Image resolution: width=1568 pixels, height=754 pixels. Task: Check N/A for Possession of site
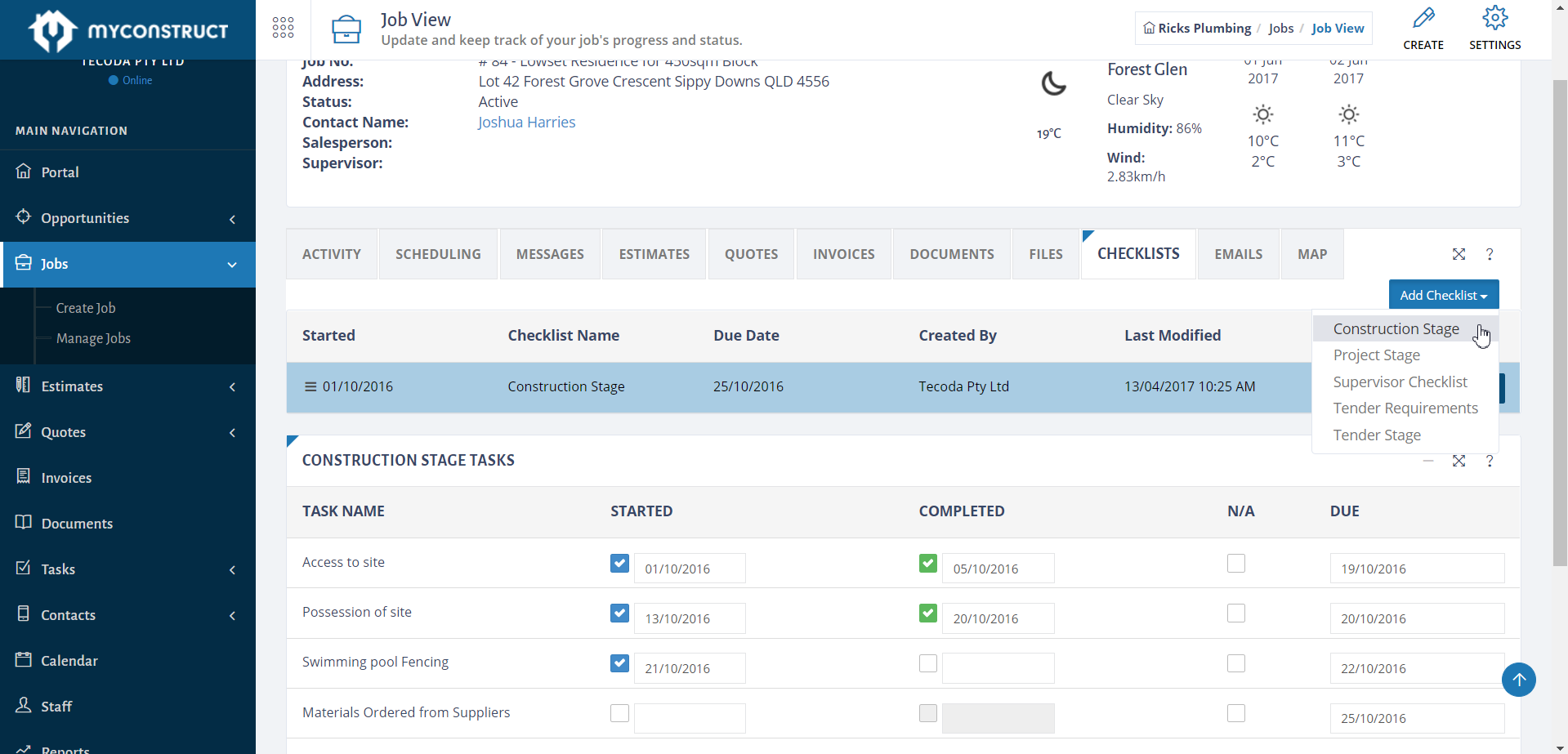pyautogui.click(x=1236, y=613)
